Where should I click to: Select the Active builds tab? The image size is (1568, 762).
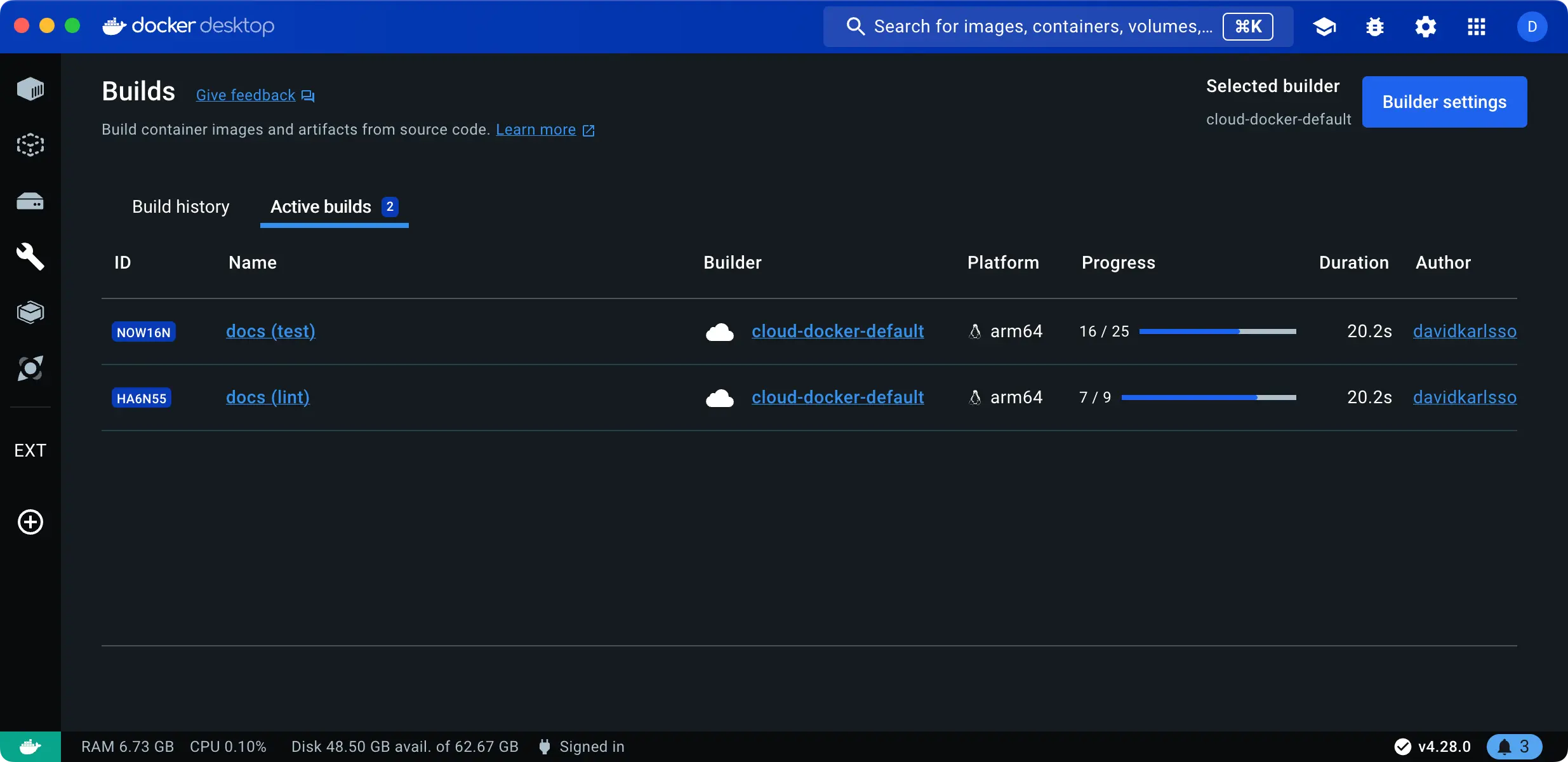click(321, 206)
